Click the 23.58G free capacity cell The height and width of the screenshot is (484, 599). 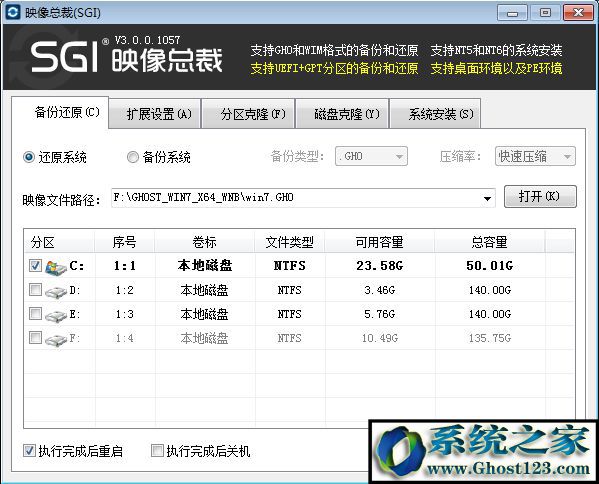(x=379, y=265)
